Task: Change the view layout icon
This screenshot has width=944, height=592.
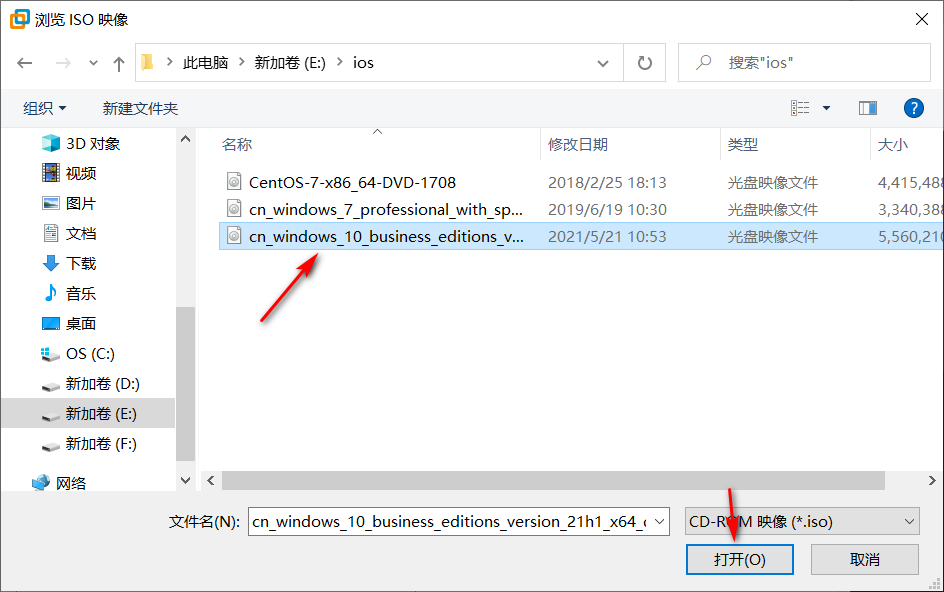Action: [x=800, y=108]
